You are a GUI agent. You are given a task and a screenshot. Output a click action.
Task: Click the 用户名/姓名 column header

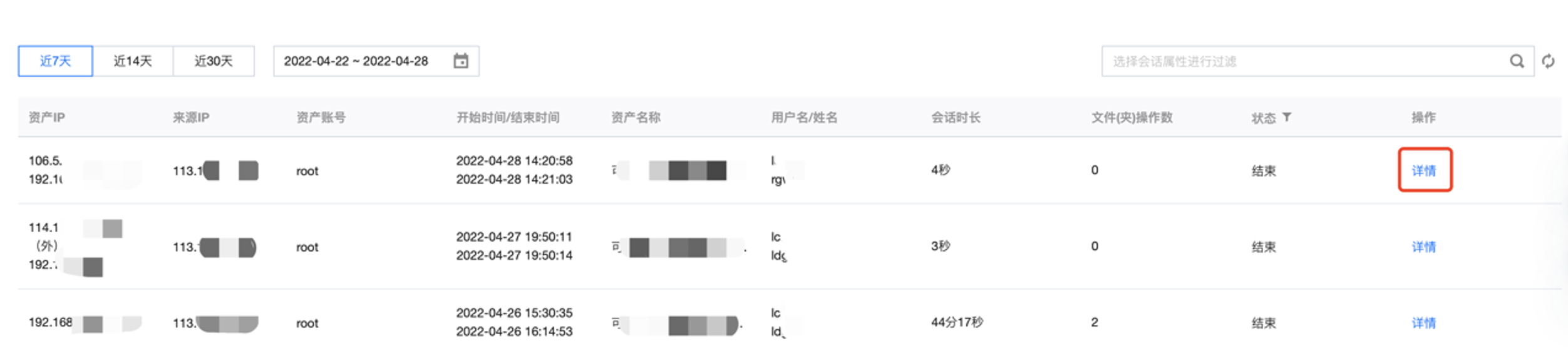point(804,117)
